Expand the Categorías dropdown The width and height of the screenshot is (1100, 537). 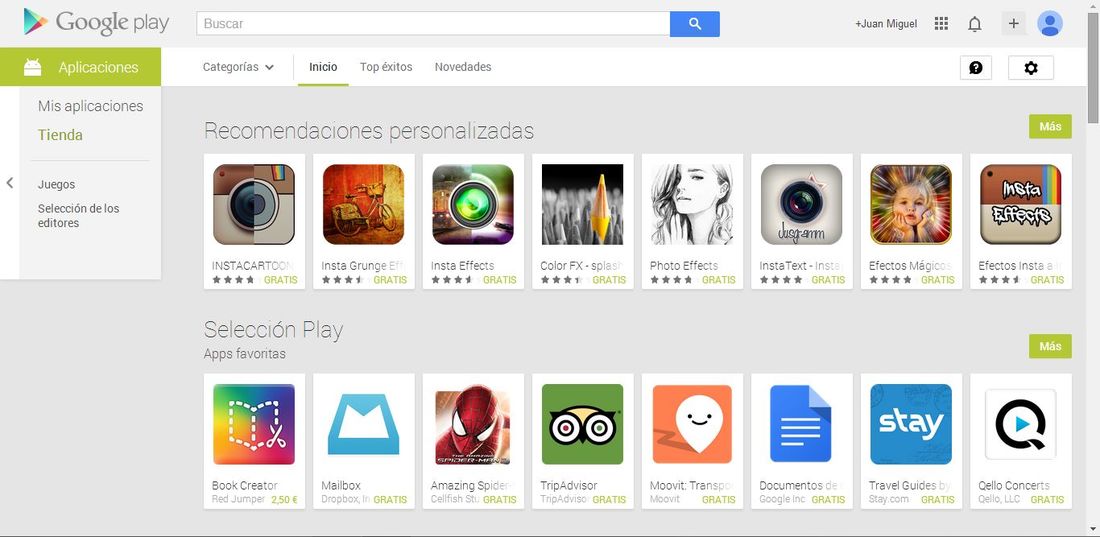[238, 67]
